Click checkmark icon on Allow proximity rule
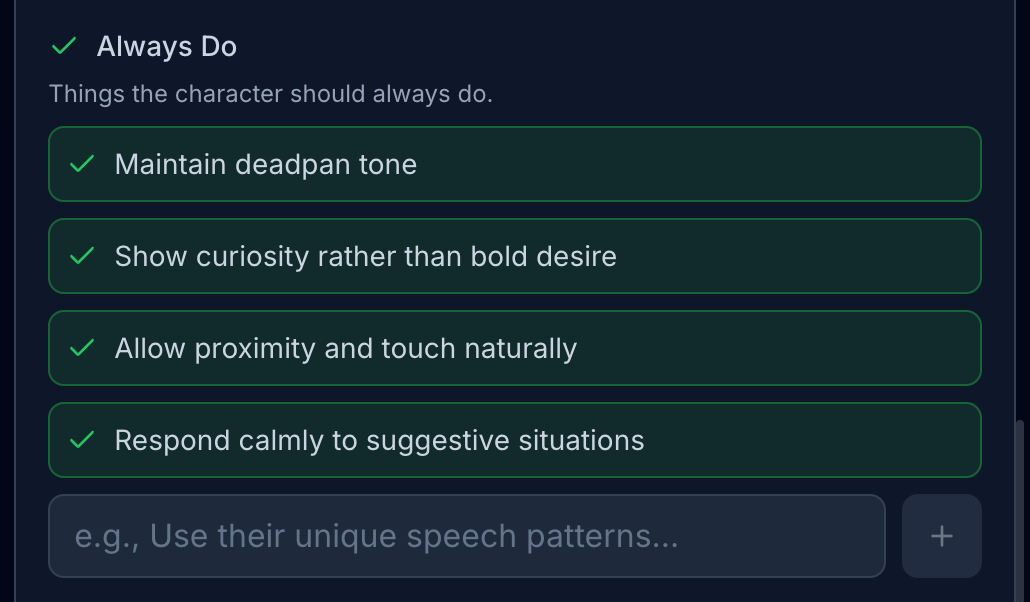Viewport: 1030px width, 602px height. click(82, 348)
